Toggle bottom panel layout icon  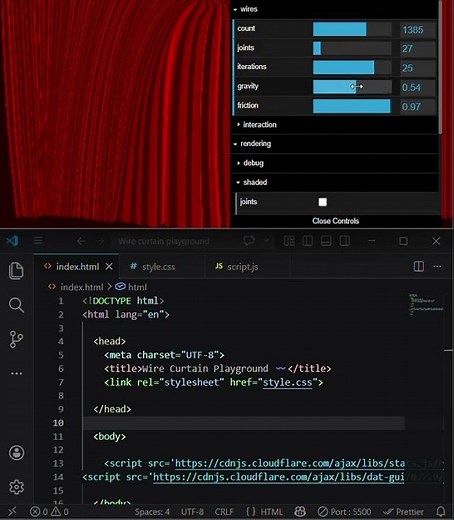[x=326, y=241]
